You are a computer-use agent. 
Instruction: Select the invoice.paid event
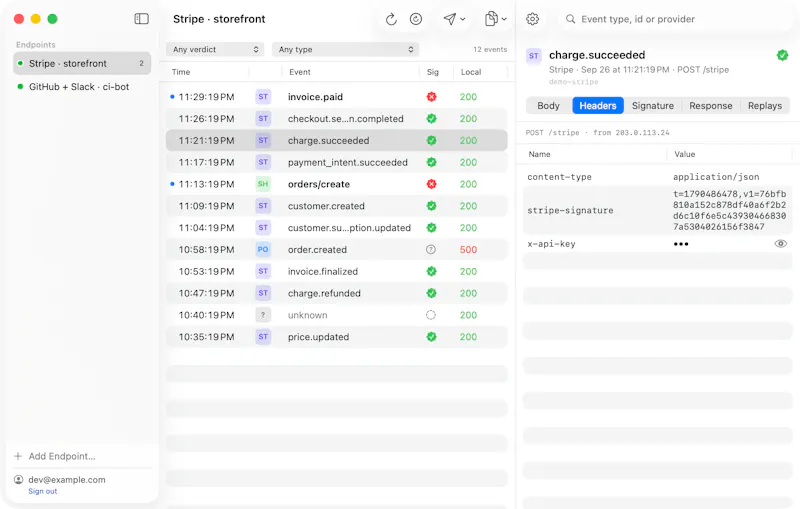point(337,97)
